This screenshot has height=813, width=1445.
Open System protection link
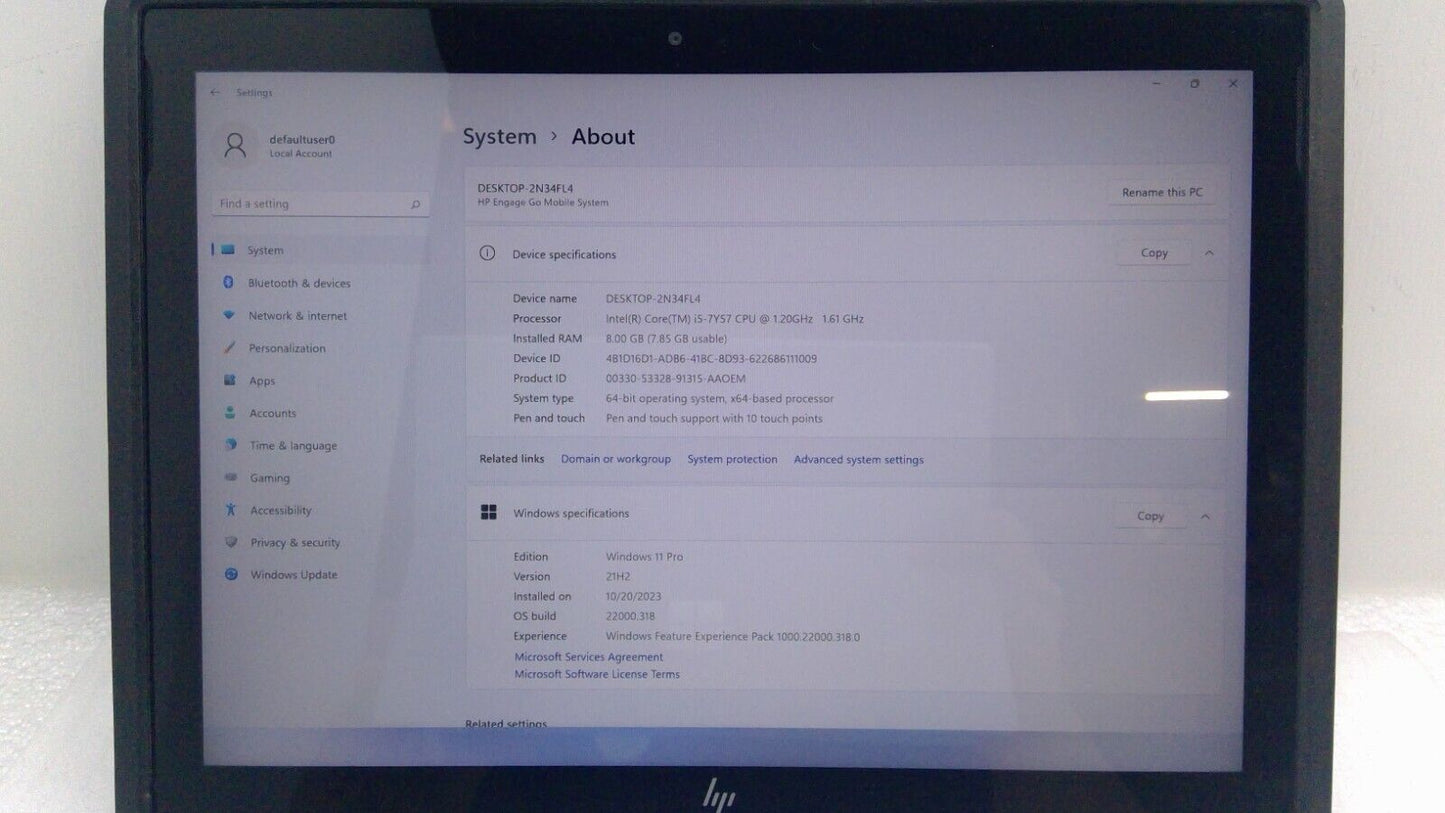tap(732, 459)
